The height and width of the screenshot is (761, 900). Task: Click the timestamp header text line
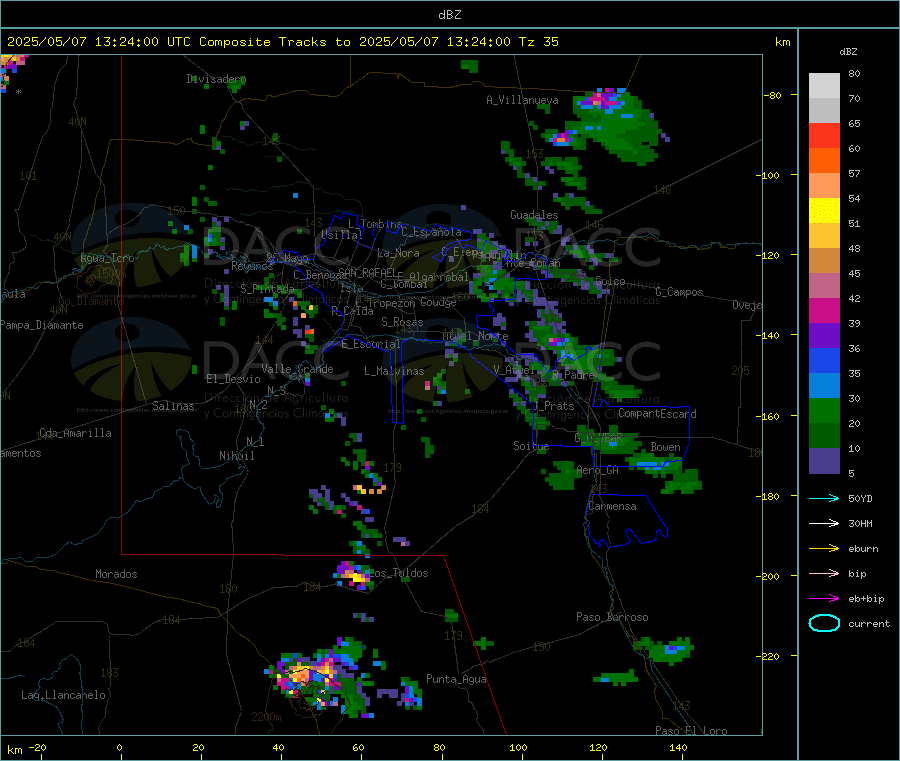point(283,42)
